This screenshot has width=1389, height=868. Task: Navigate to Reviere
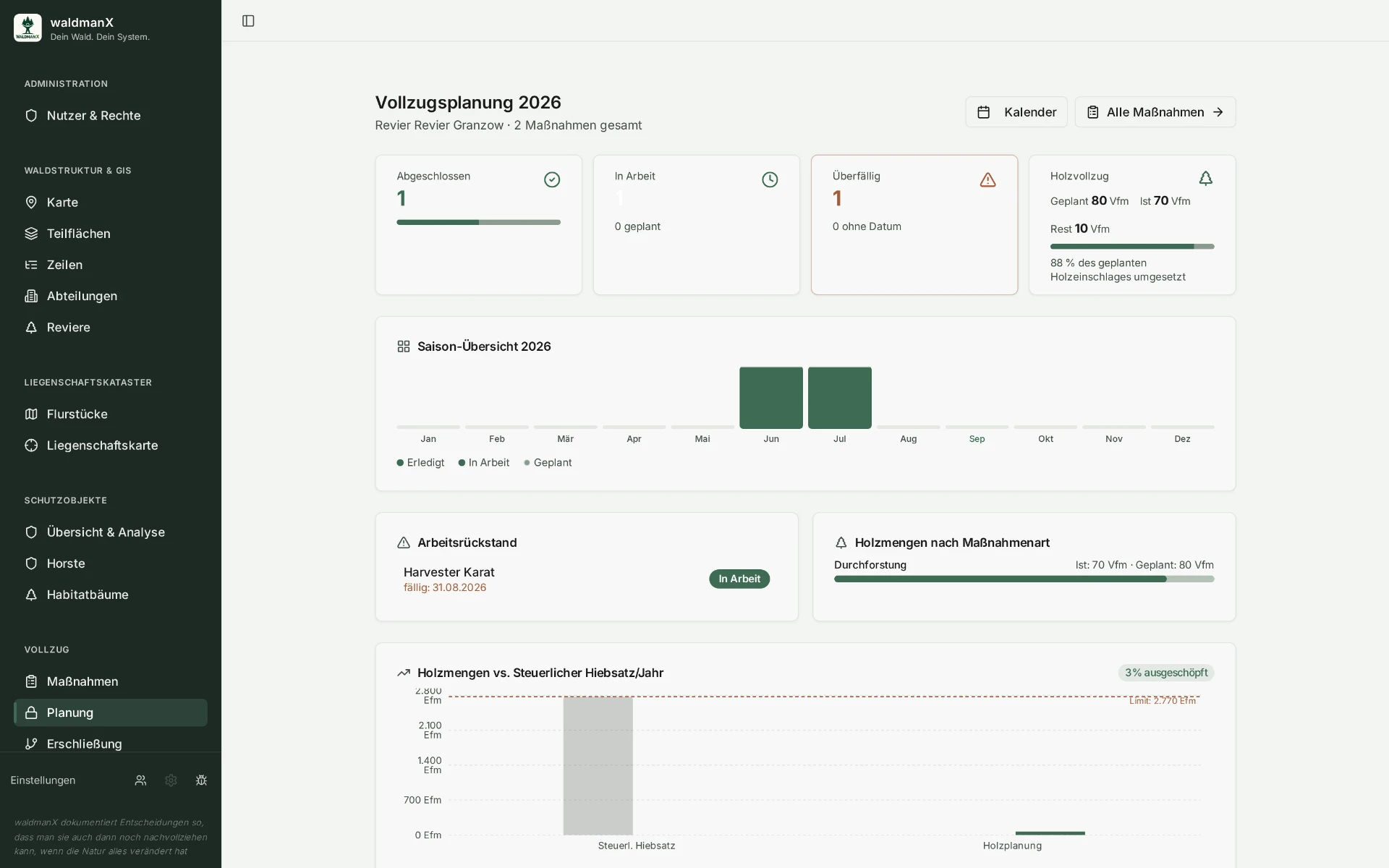[x=111, y=327]
